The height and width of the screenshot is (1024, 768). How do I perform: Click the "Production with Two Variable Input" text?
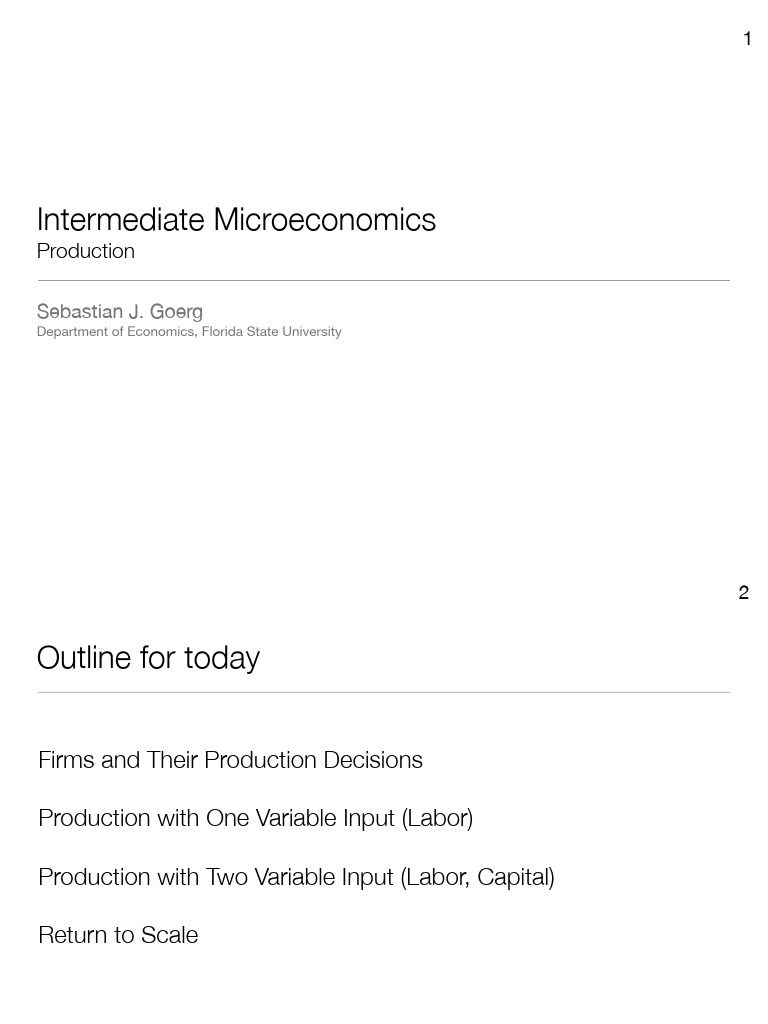click(216, 877)
